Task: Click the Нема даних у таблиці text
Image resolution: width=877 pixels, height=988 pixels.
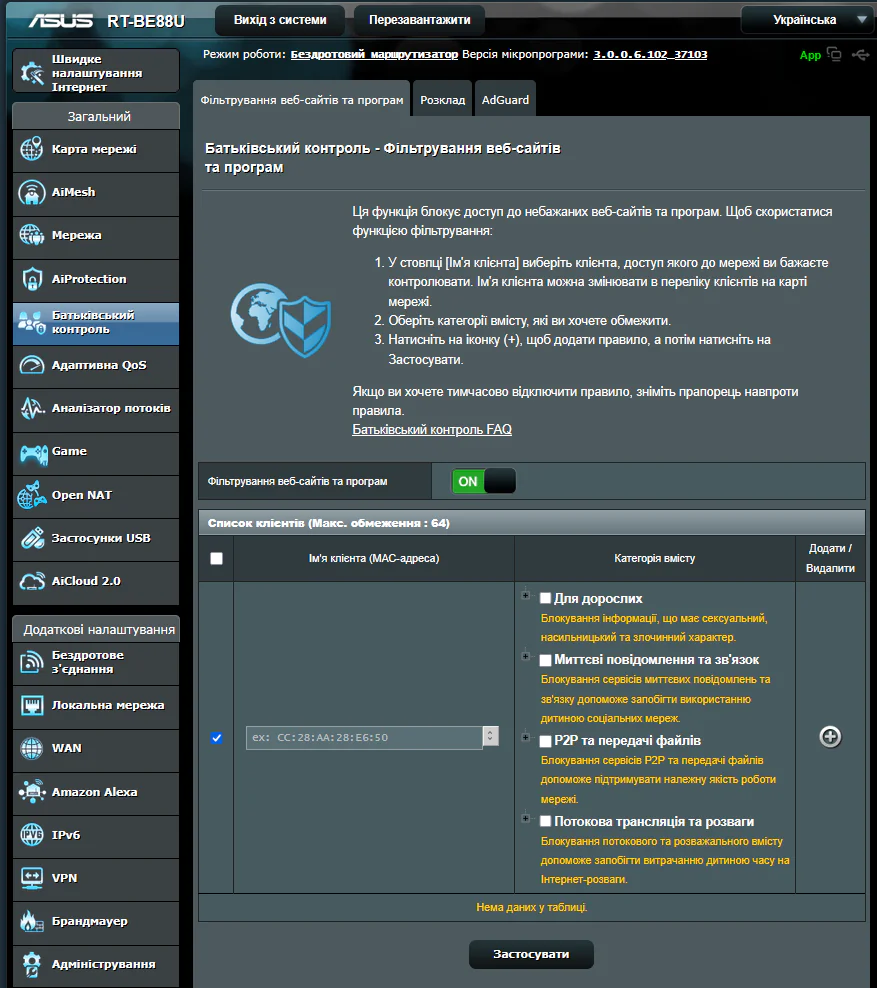Action: pos(532,907)
